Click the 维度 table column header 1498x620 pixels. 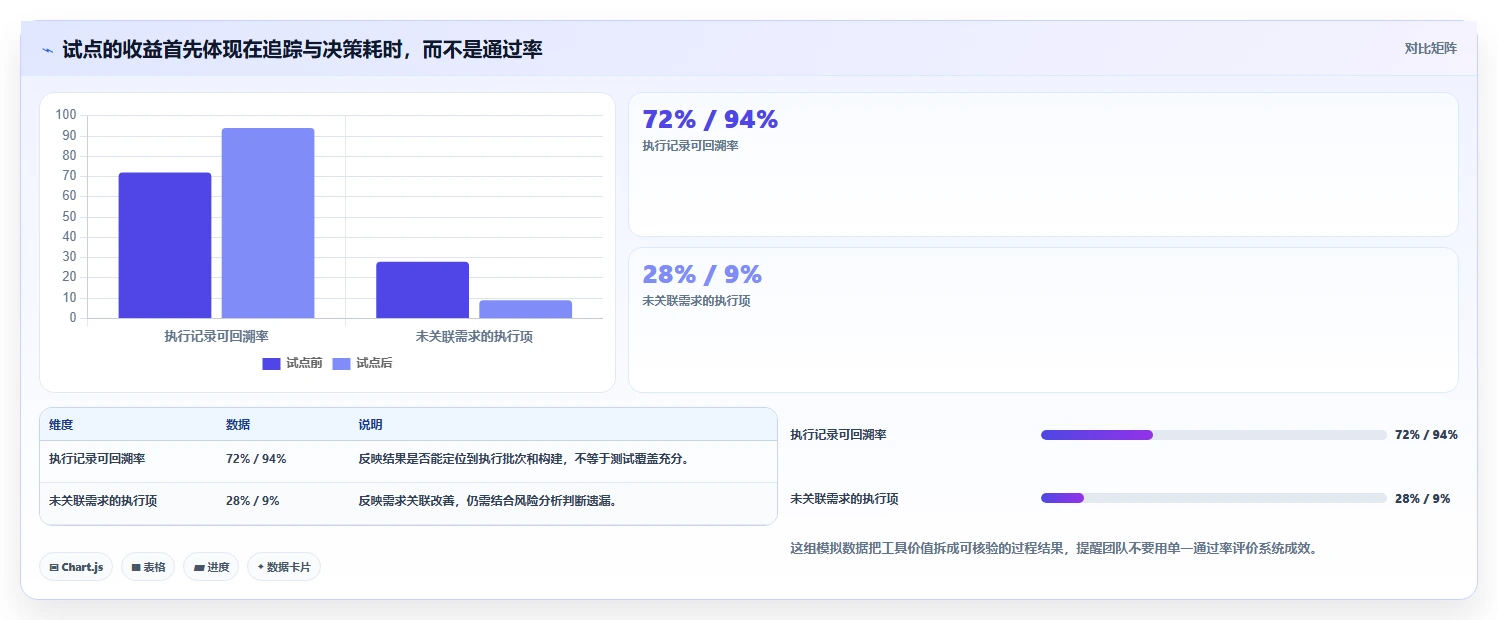[61, 425]
